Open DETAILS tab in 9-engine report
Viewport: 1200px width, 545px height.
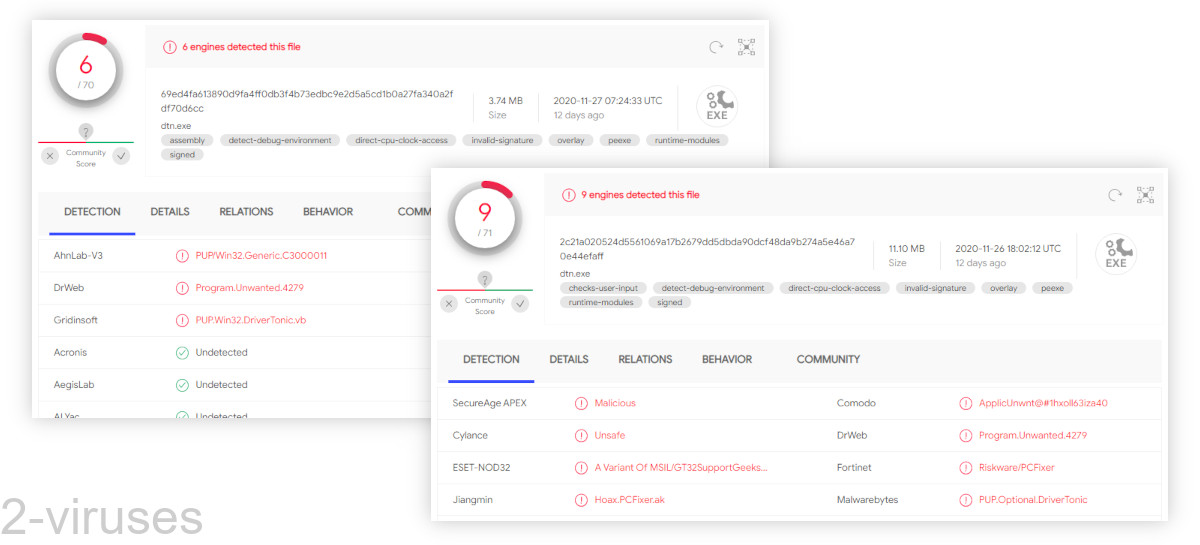point(569,360)
